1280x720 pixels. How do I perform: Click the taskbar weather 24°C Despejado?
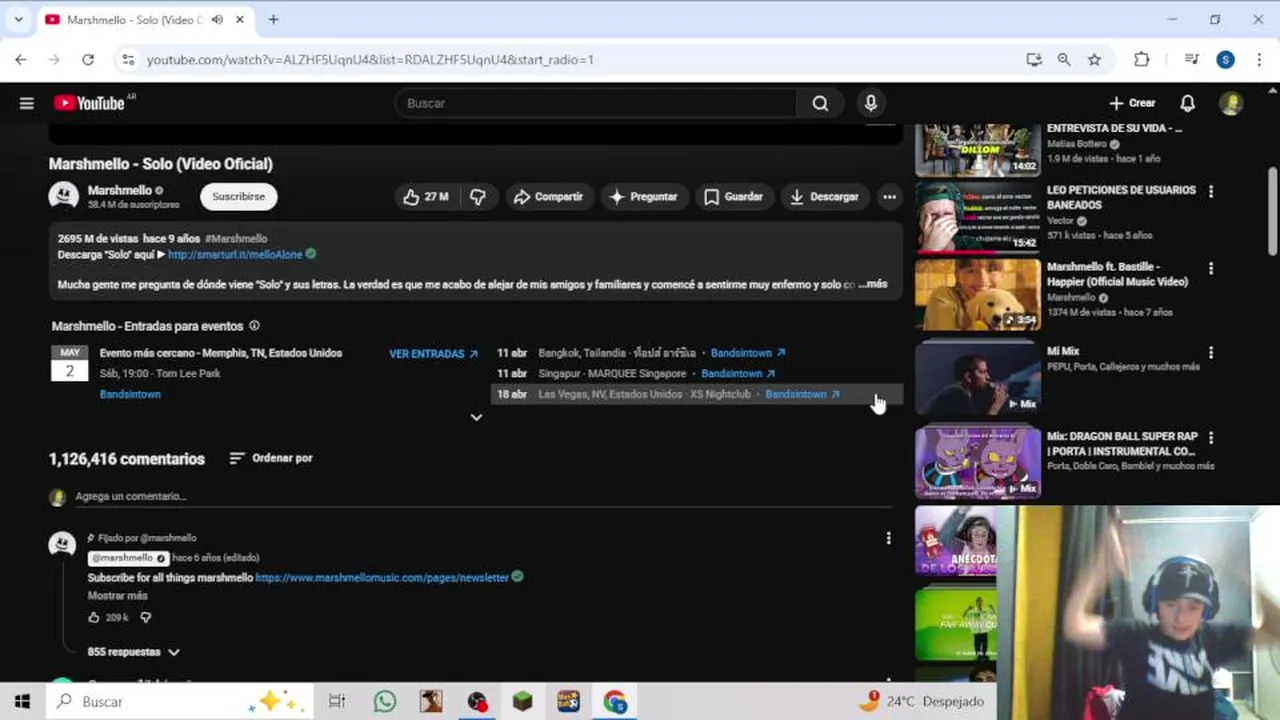(922, 702)
